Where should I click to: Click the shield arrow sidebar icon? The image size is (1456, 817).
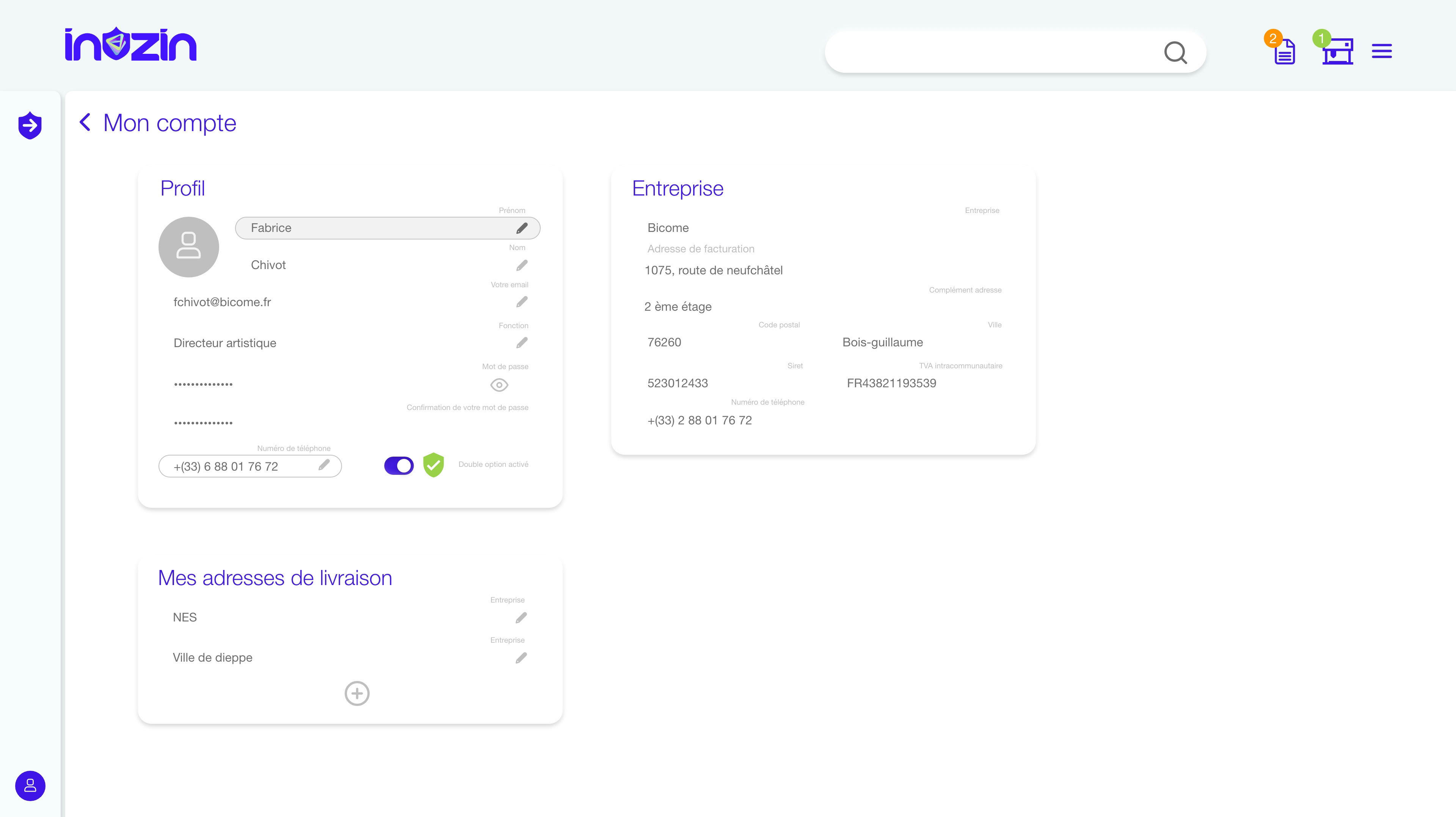(30, 125)
